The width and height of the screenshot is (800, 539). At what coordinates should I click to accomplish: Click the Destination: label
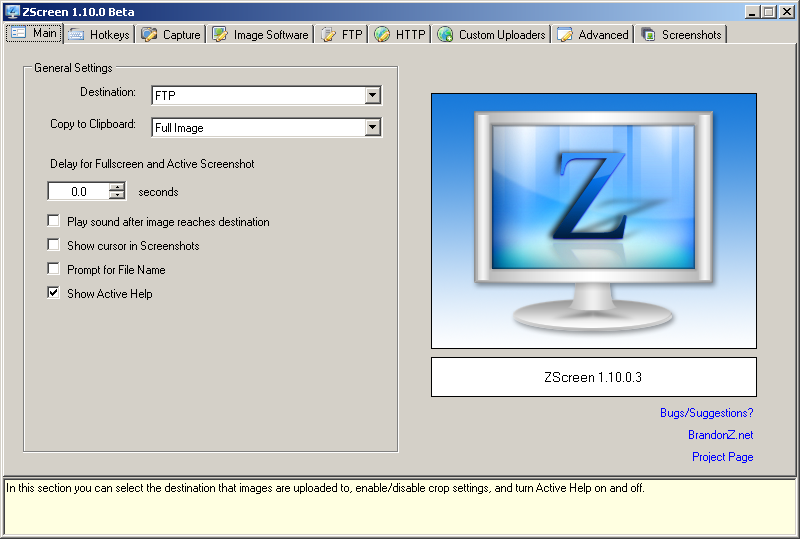coord(108,92)
